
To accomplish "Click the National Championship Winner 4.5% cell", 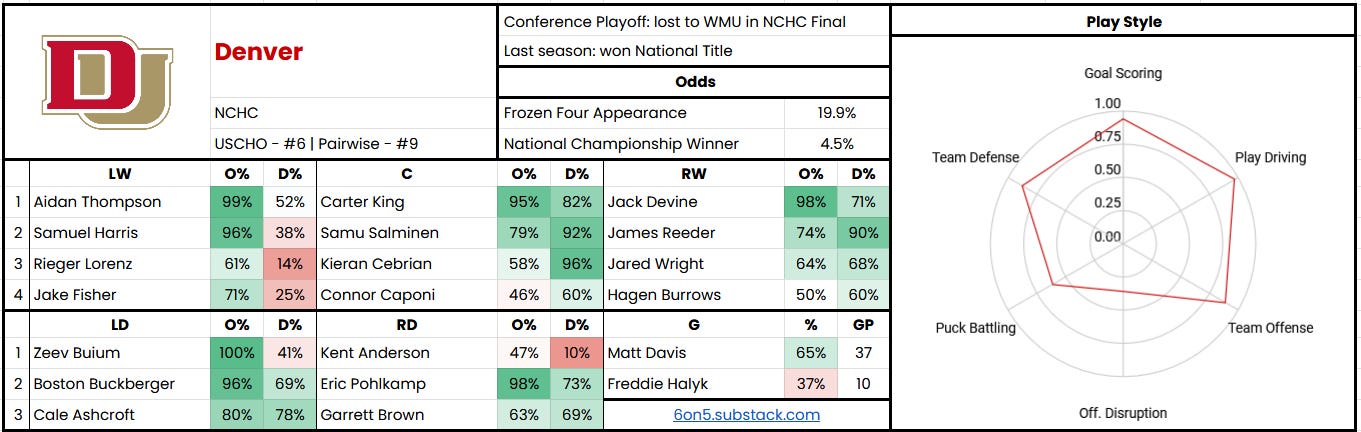I will [x=837, y=144].
